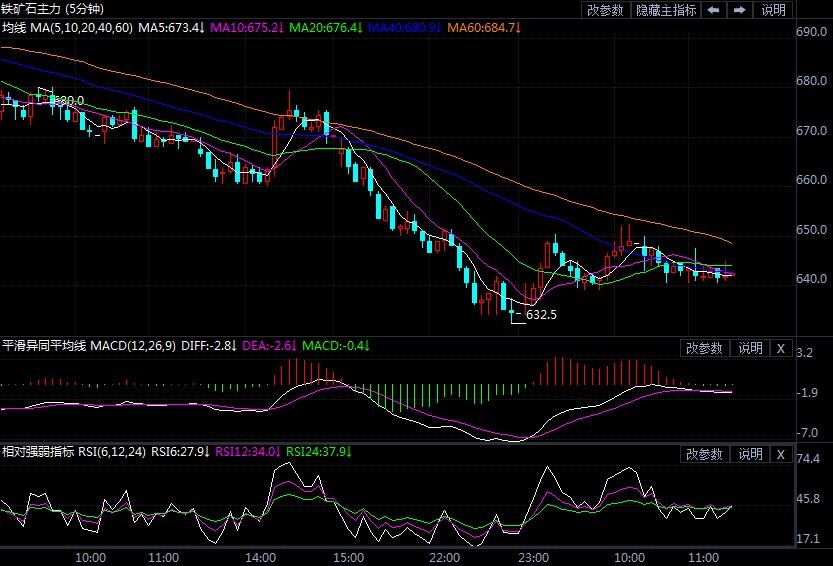
Task: Open RSI panel 说明 description
Action: click(x=750, y=454)
